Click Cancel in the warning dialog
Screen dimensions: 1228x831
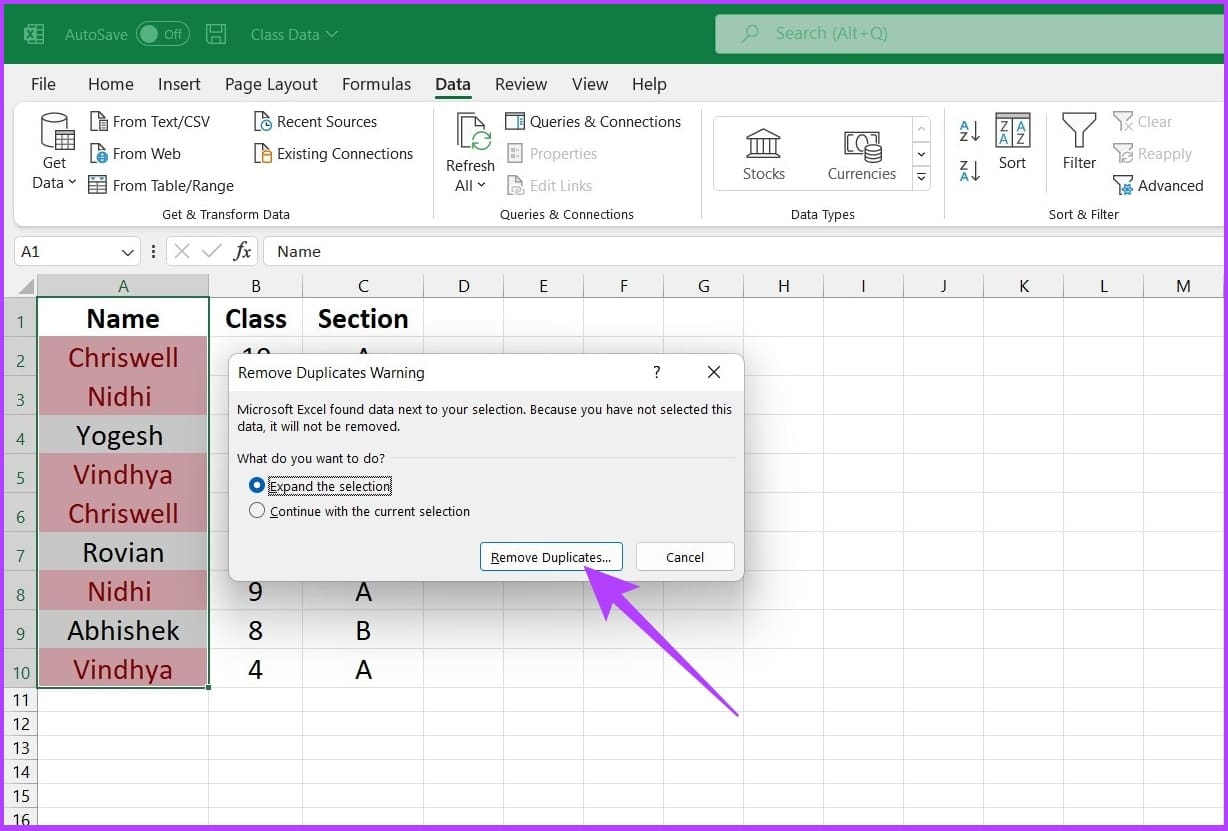[x=685, y=557]
